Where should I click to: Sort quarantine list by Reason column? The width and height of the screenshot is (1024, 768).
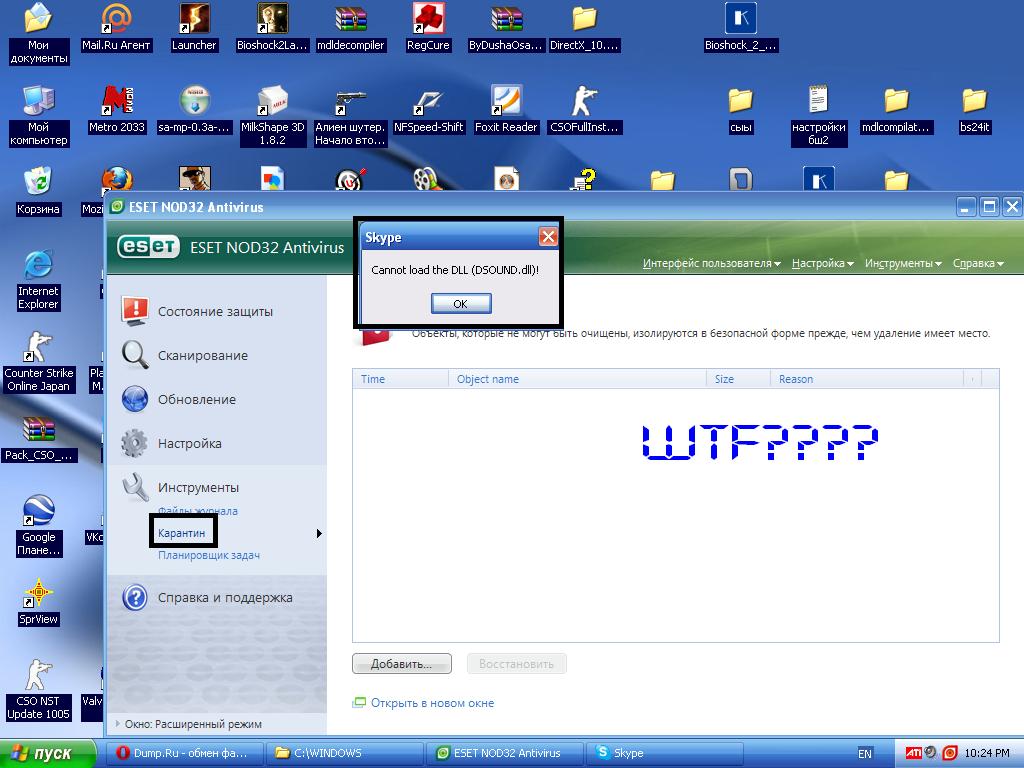[867, 379]
